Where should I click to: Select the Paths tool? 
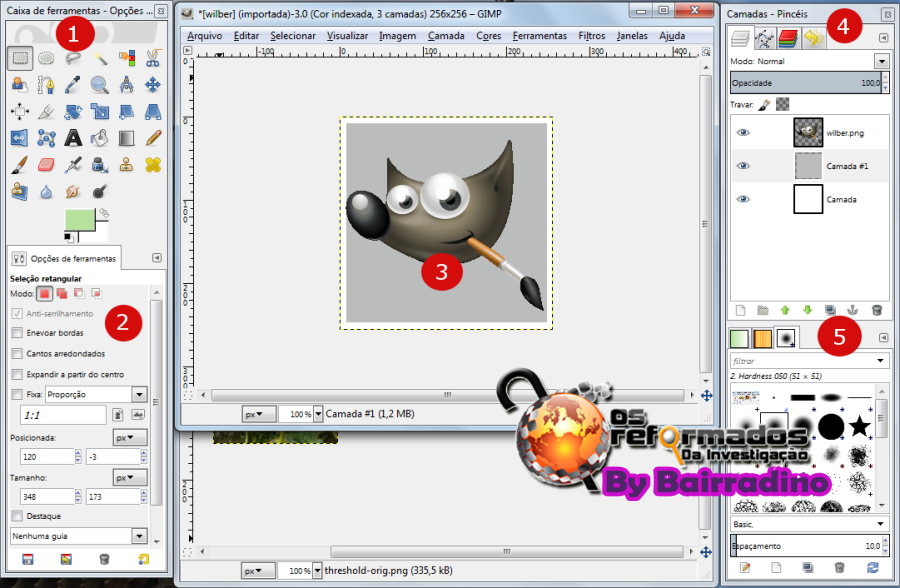click(46, 85)
